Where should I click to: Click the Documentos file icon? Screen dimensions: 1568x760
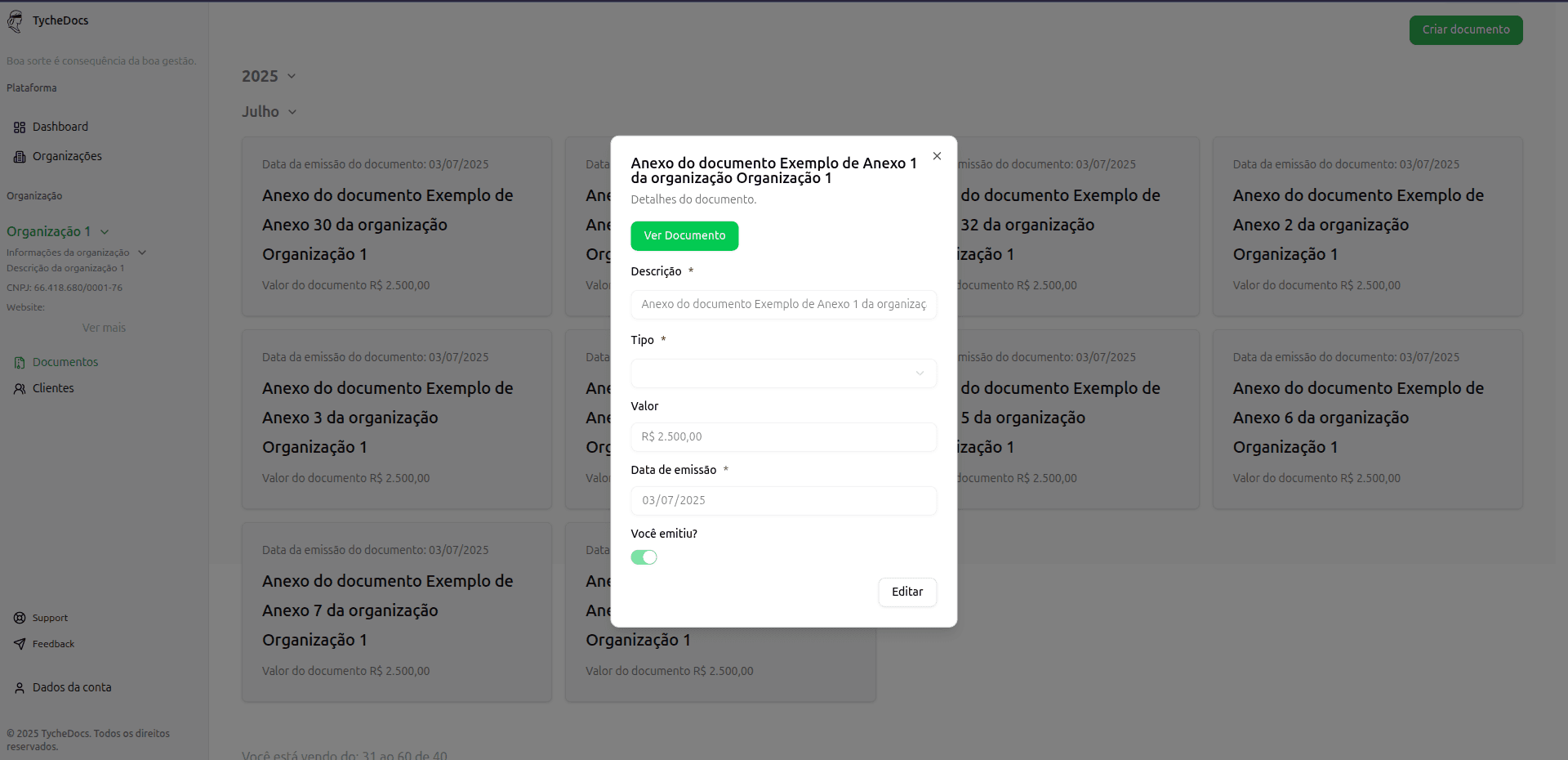20,363
